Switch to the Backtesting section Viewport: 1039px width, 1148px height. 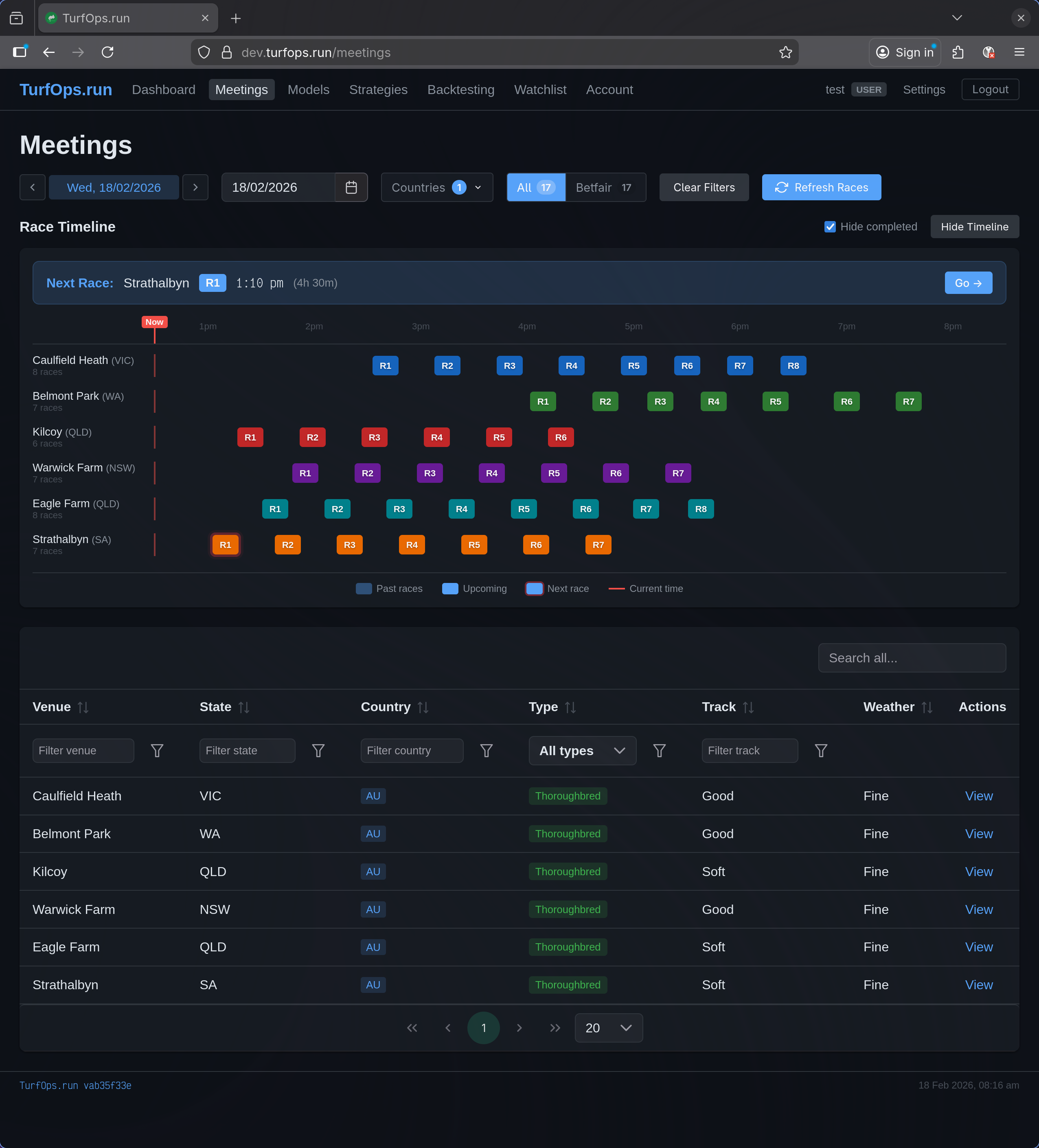[461, 90]
